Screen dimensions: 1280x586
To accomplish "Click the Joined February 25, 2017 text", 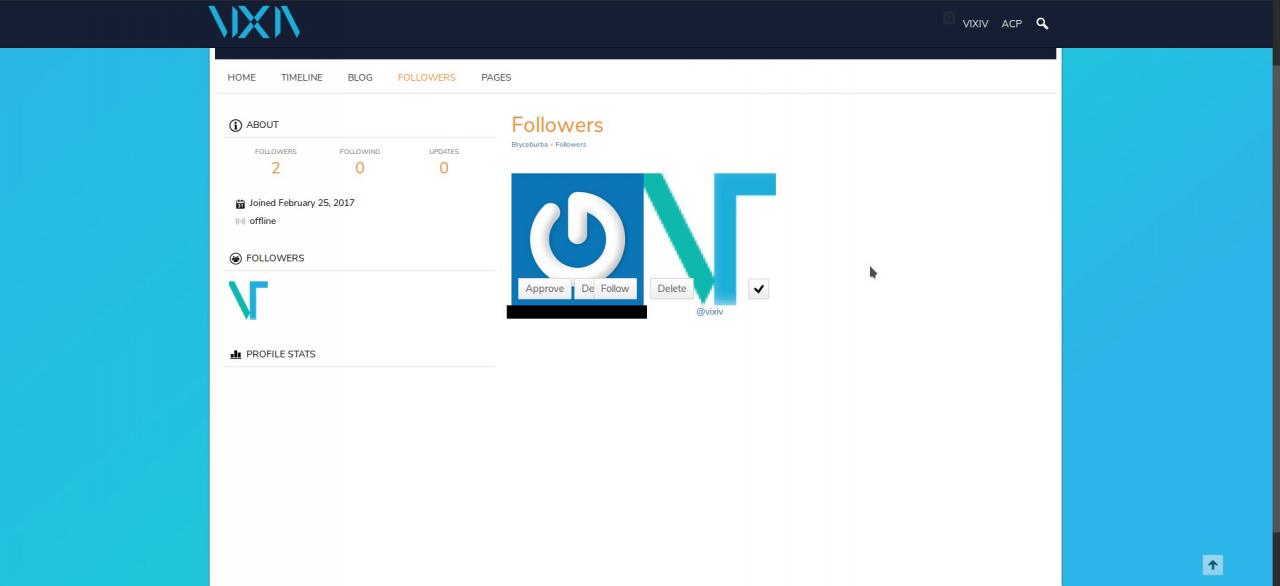I will (302, 203).
